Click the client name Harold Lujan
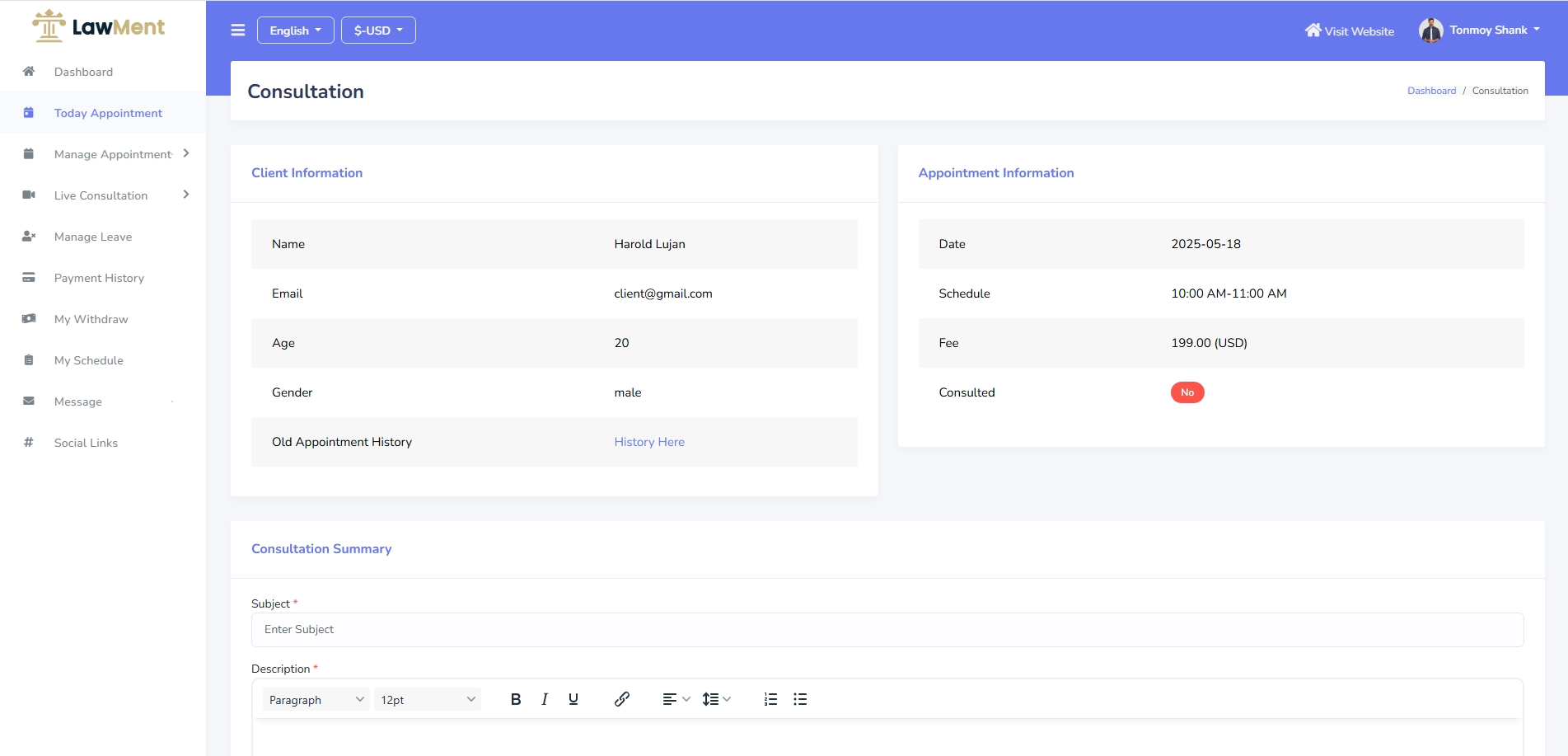 (649, 244)
